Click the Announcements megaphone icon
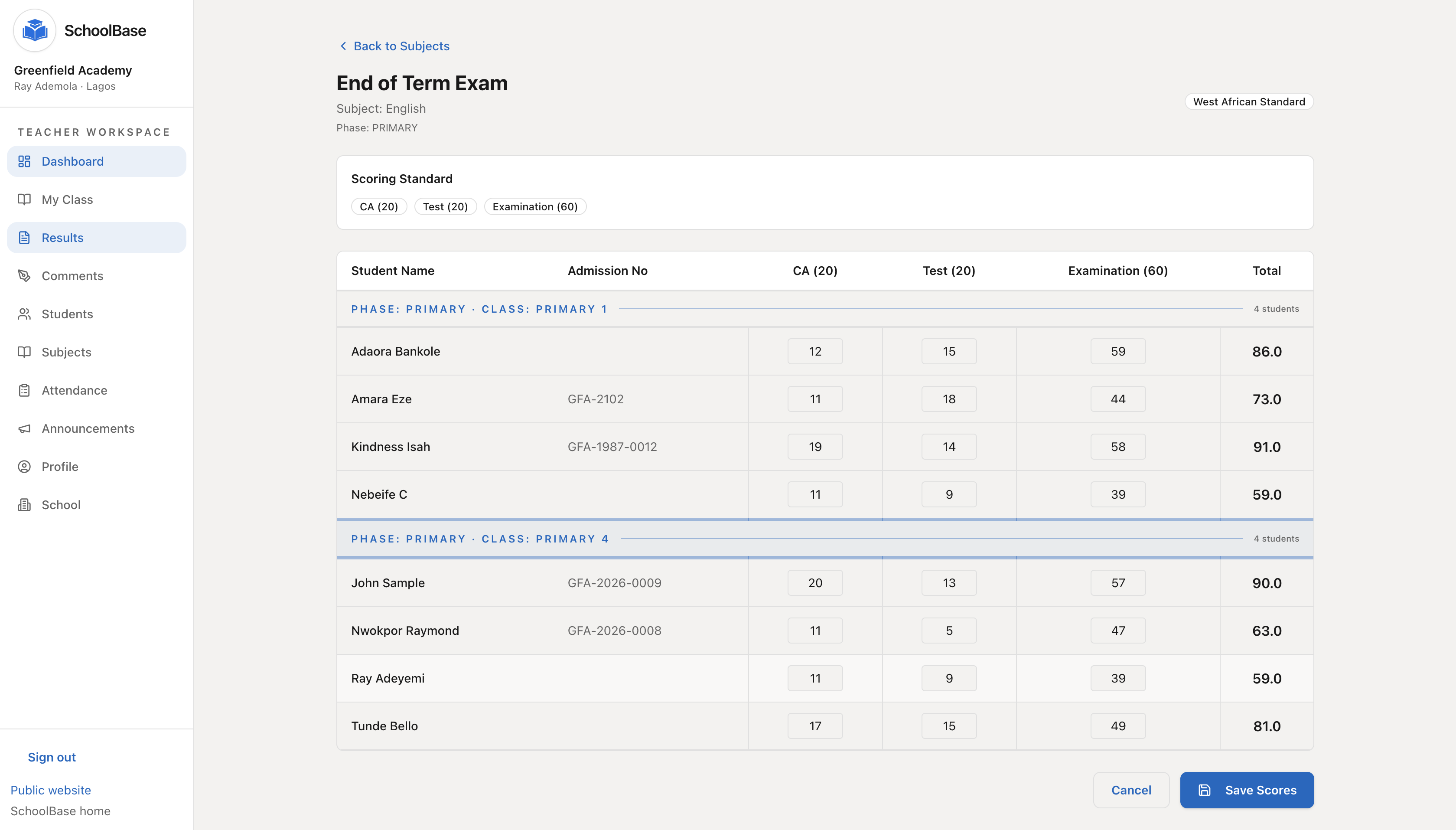Viewport: 1456px width, 830px height. 24,429
